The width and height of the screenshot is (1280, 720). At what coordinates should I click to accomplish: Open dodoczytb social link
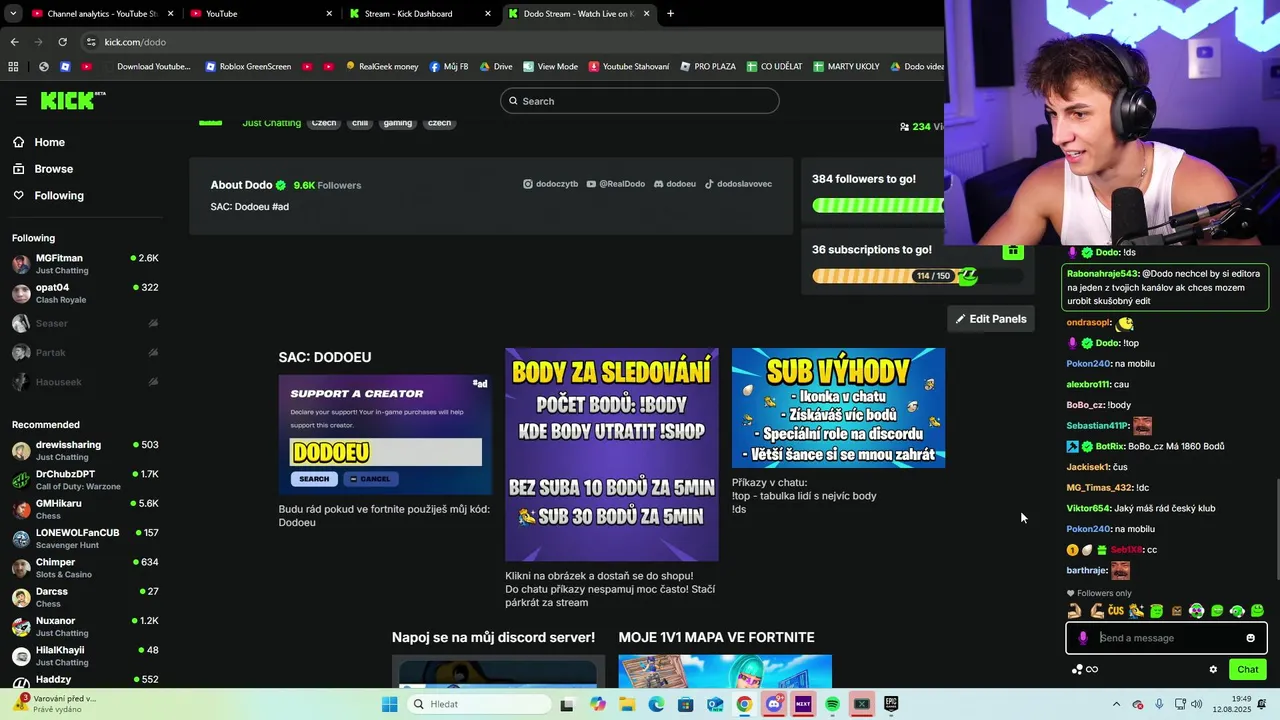pos(551,184)
